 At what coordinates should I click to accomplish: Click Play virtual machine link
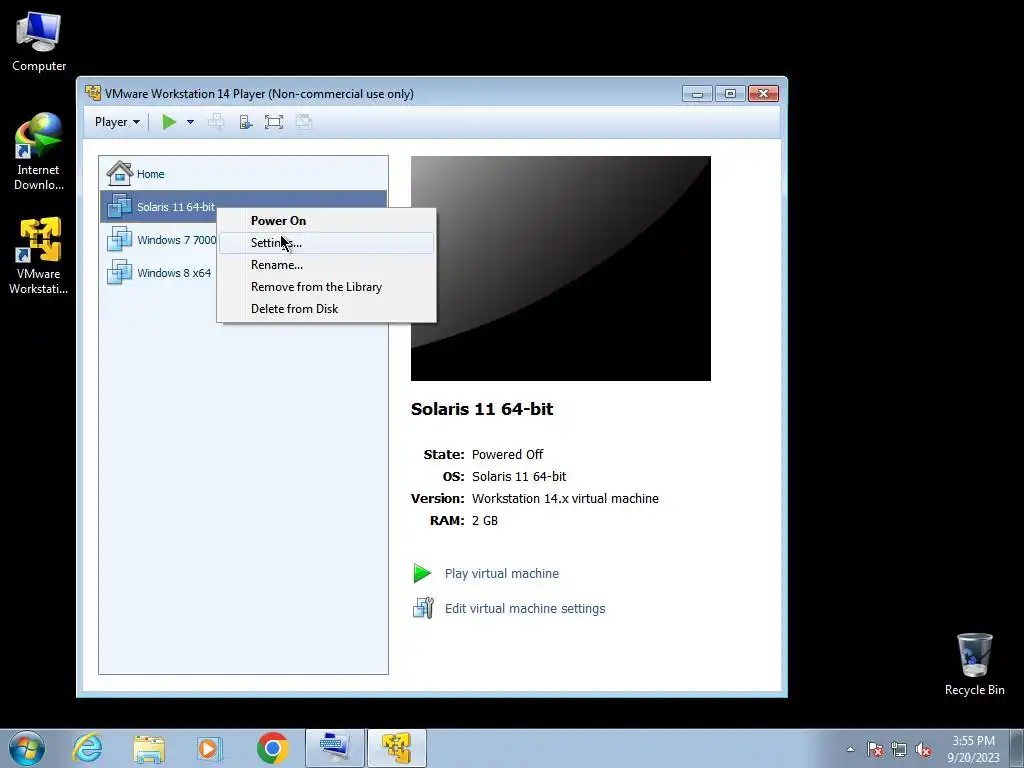502,573
